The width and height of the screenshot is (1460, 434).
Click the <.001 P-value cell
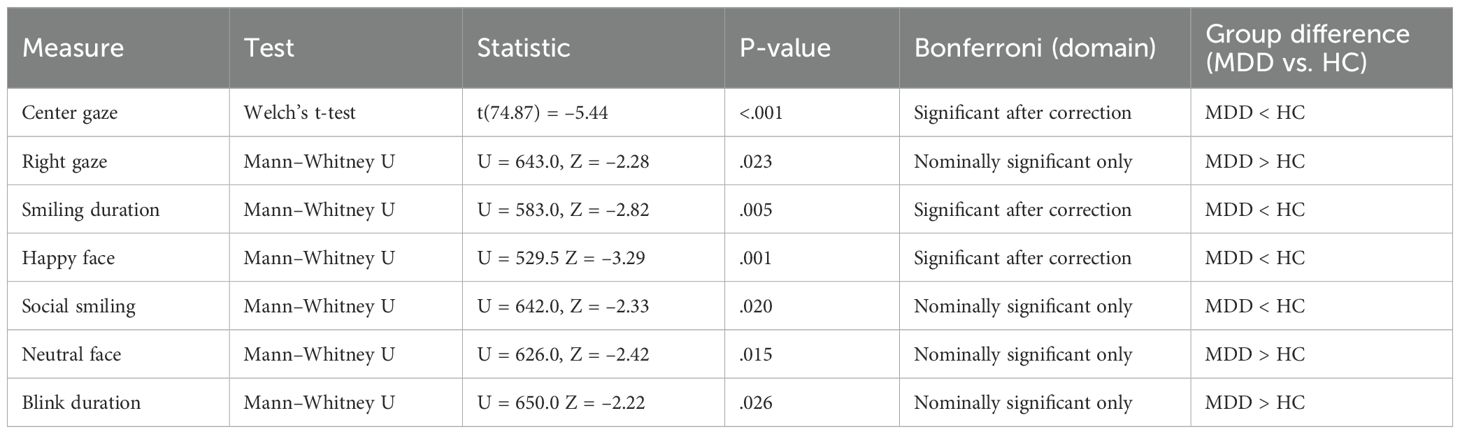tap(760, 113)
